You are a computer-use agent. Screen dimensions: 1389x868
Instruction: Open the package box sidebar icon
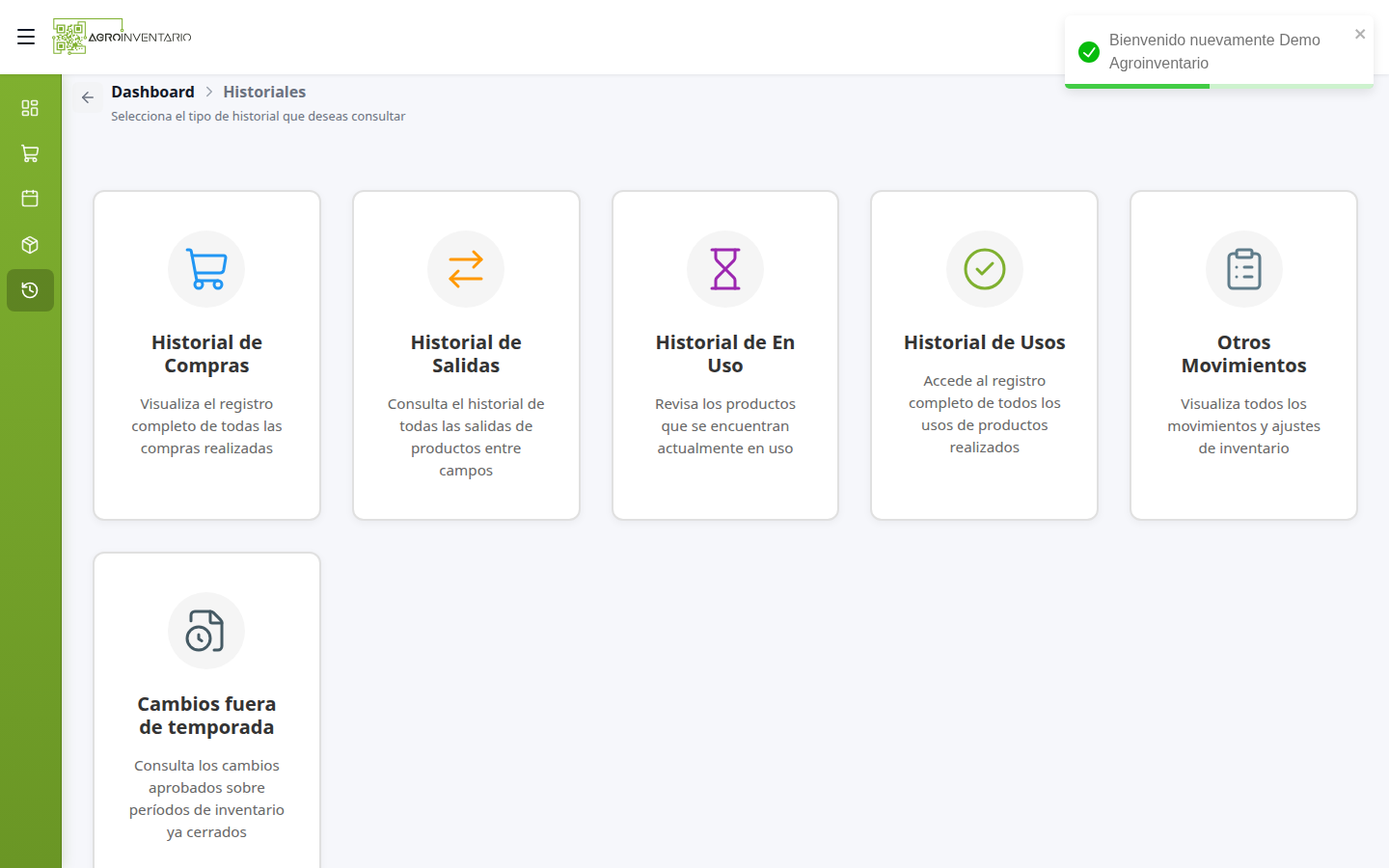click(x=30, y=245)
